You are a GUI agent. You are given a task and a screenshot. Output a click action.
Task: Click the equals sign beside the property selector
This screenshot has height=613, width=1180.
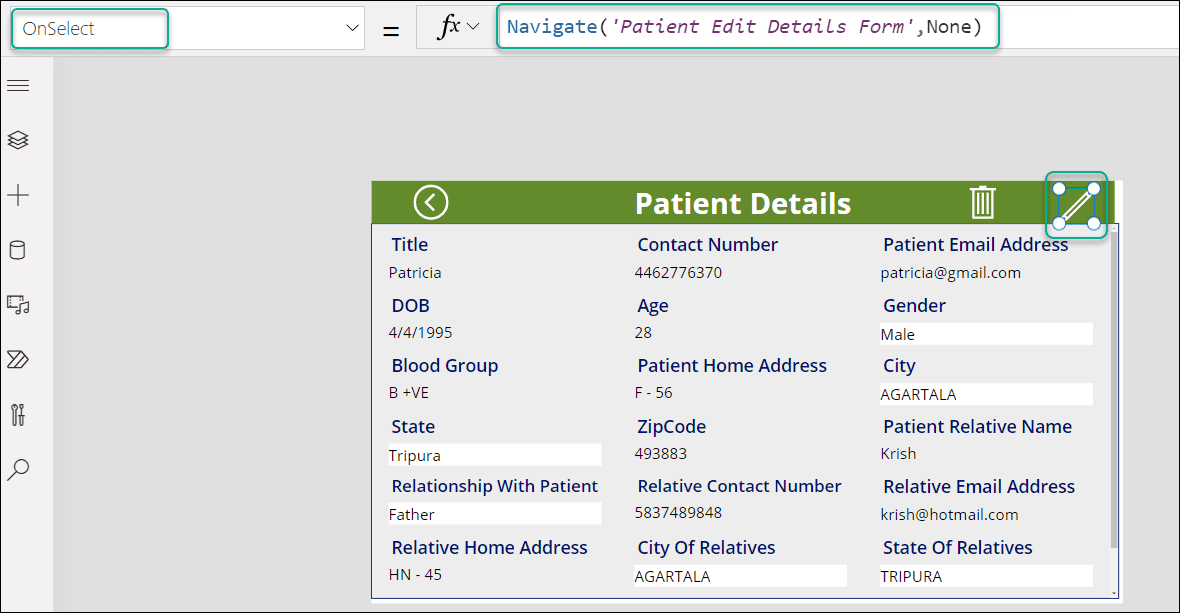tap(392, 26)
